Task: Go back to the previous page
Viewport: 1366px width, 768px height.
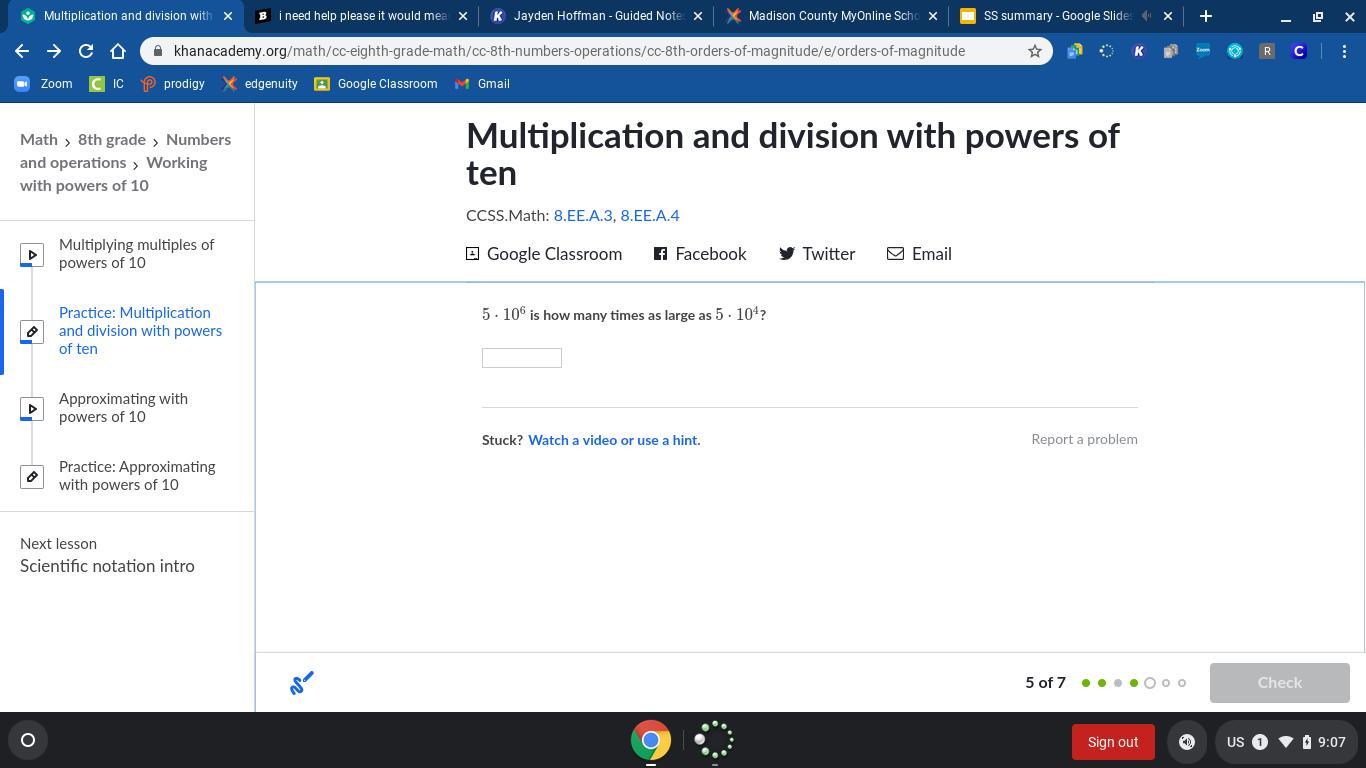Action: coord(22,51)
